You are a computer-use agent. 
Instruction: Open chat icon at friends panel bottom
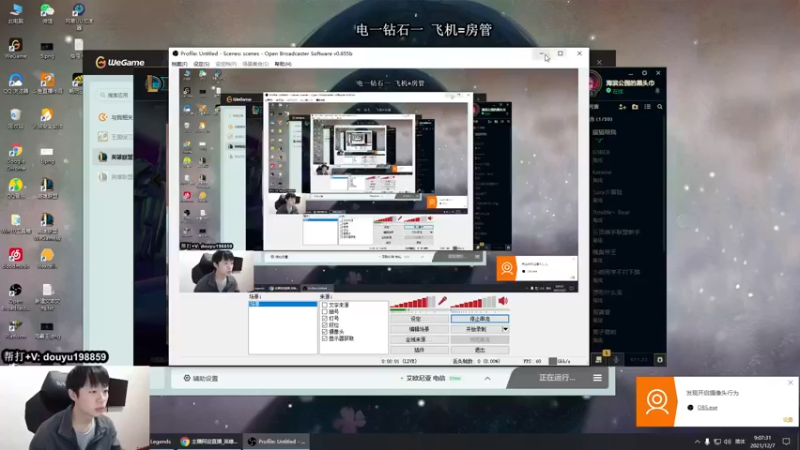tap(598, 359)
